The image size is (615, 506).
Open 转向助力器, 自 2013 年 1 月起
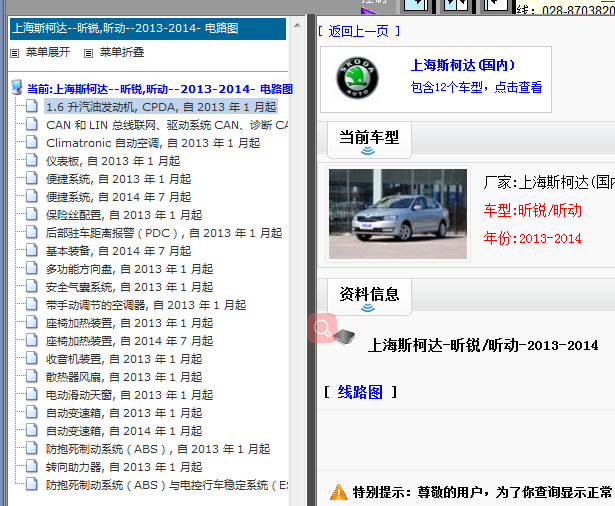point(124,467)
